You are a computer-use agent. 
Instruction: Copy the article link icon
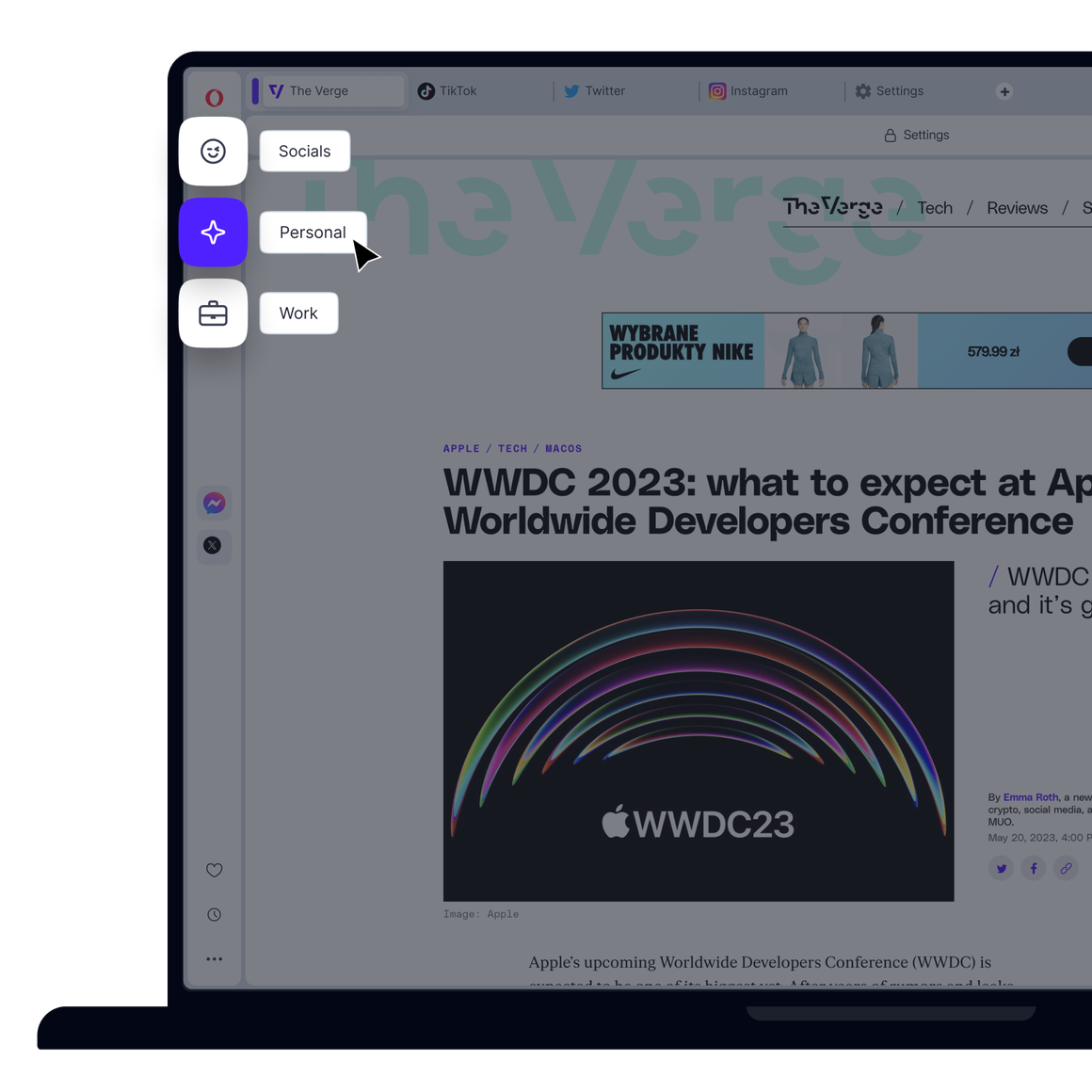pyautogui.click(x=1066, y=868)
